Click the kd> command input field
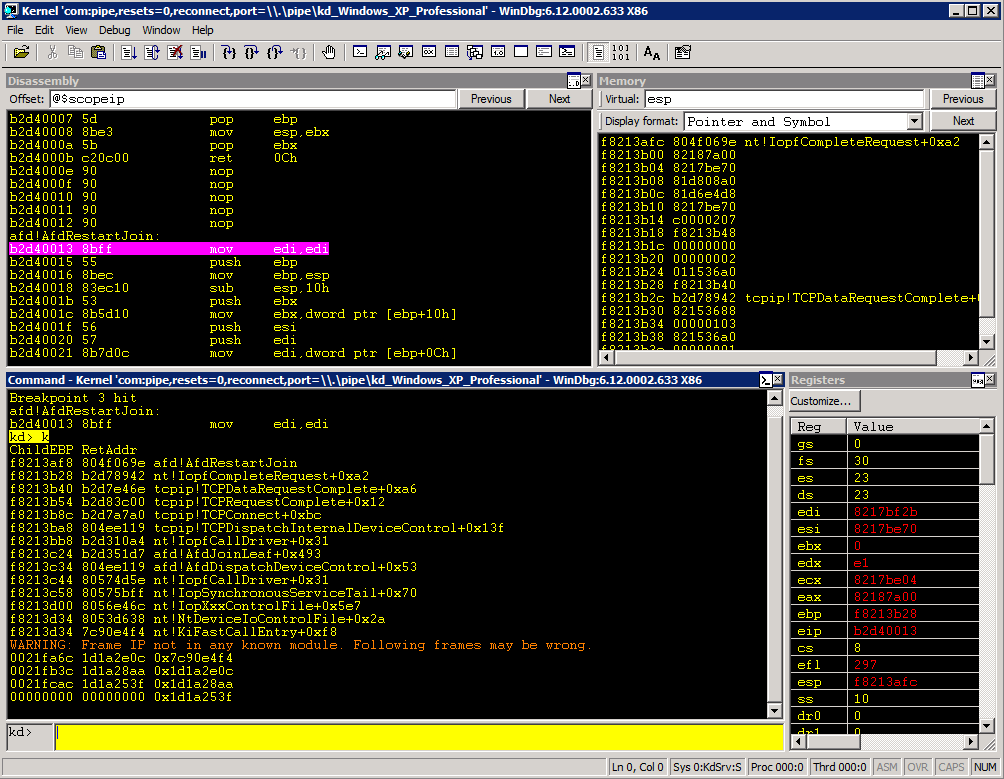 coord(418,735)
